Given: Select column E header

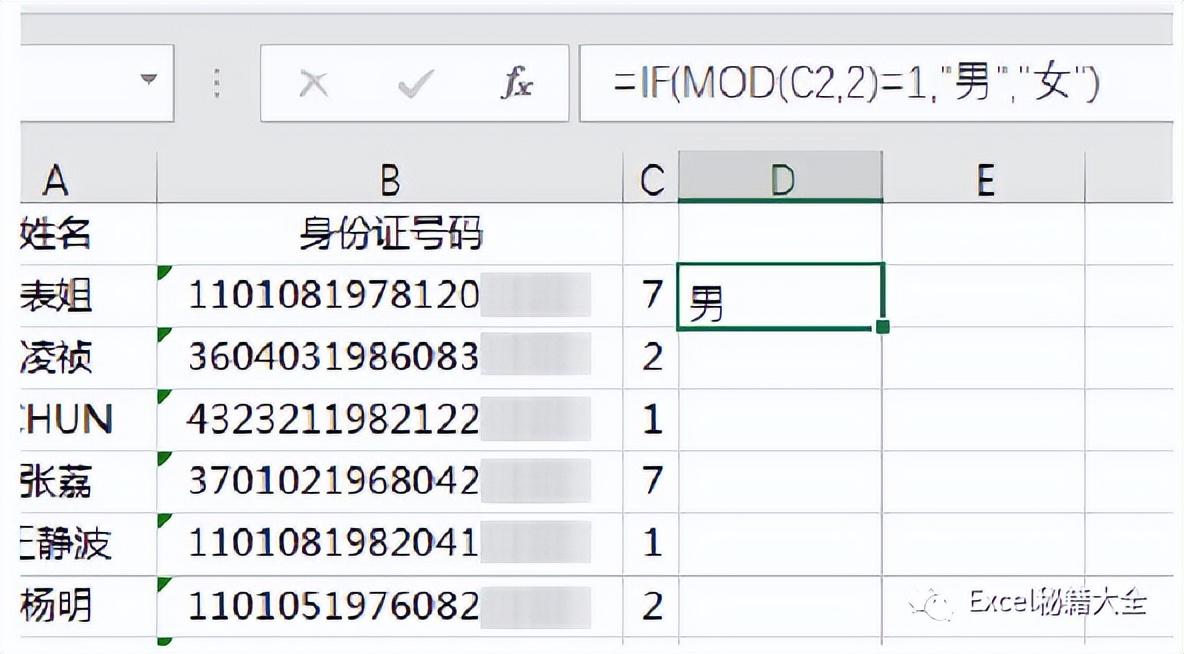Looking at the screenshot, I should tap(984, 179).
